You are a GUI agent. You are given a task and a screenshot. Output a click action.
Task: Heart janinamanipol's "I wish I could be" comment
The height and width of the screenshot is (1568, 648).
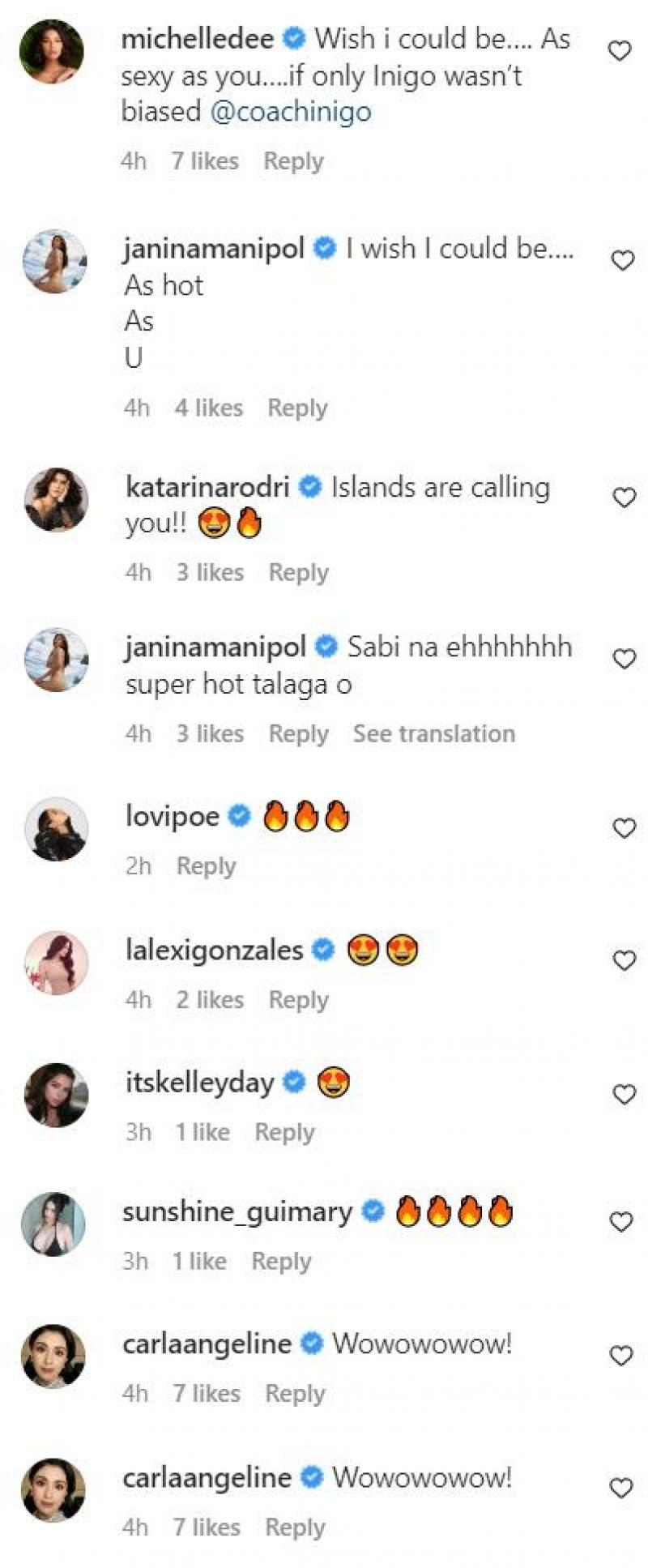[x=623, y=261]
